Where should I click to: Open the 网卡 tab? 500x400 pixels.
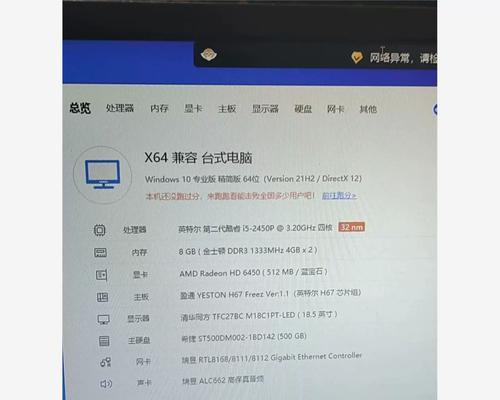335,109
